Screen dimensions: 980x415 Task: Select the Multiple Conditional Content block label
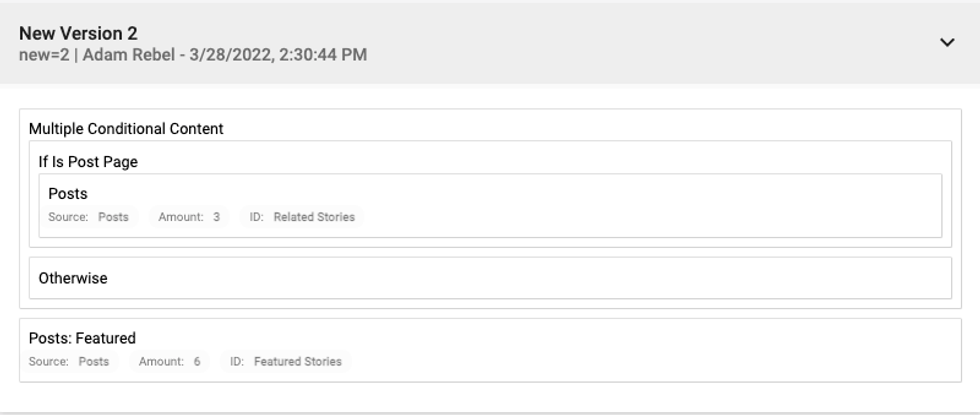[126, 129]
